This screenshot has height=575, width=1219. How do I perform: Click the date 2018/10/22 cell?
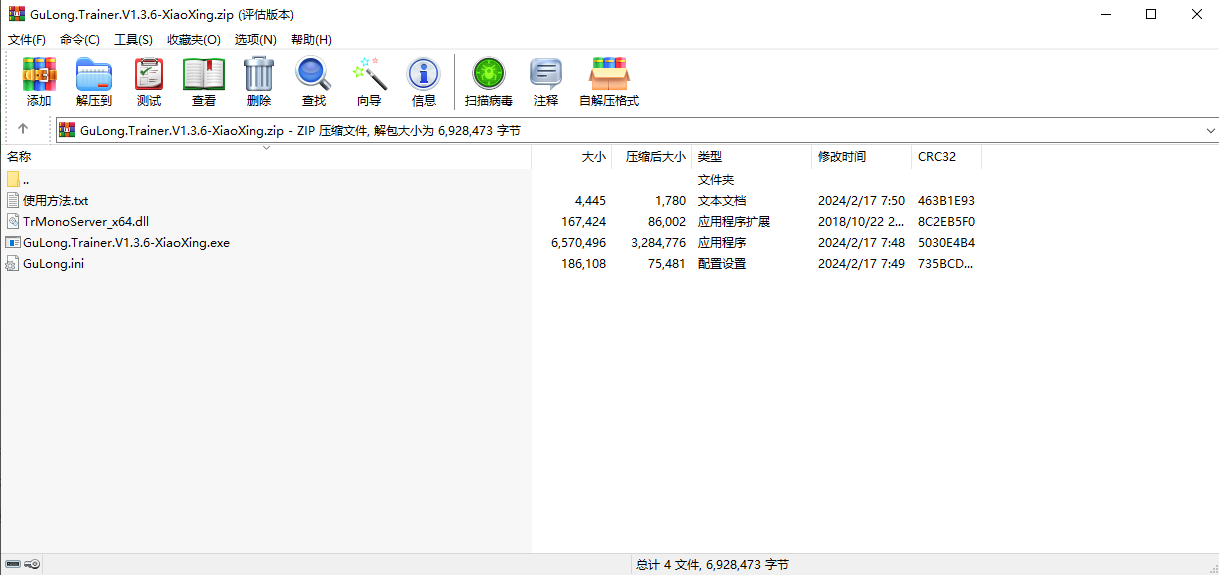tap(861, 222)
